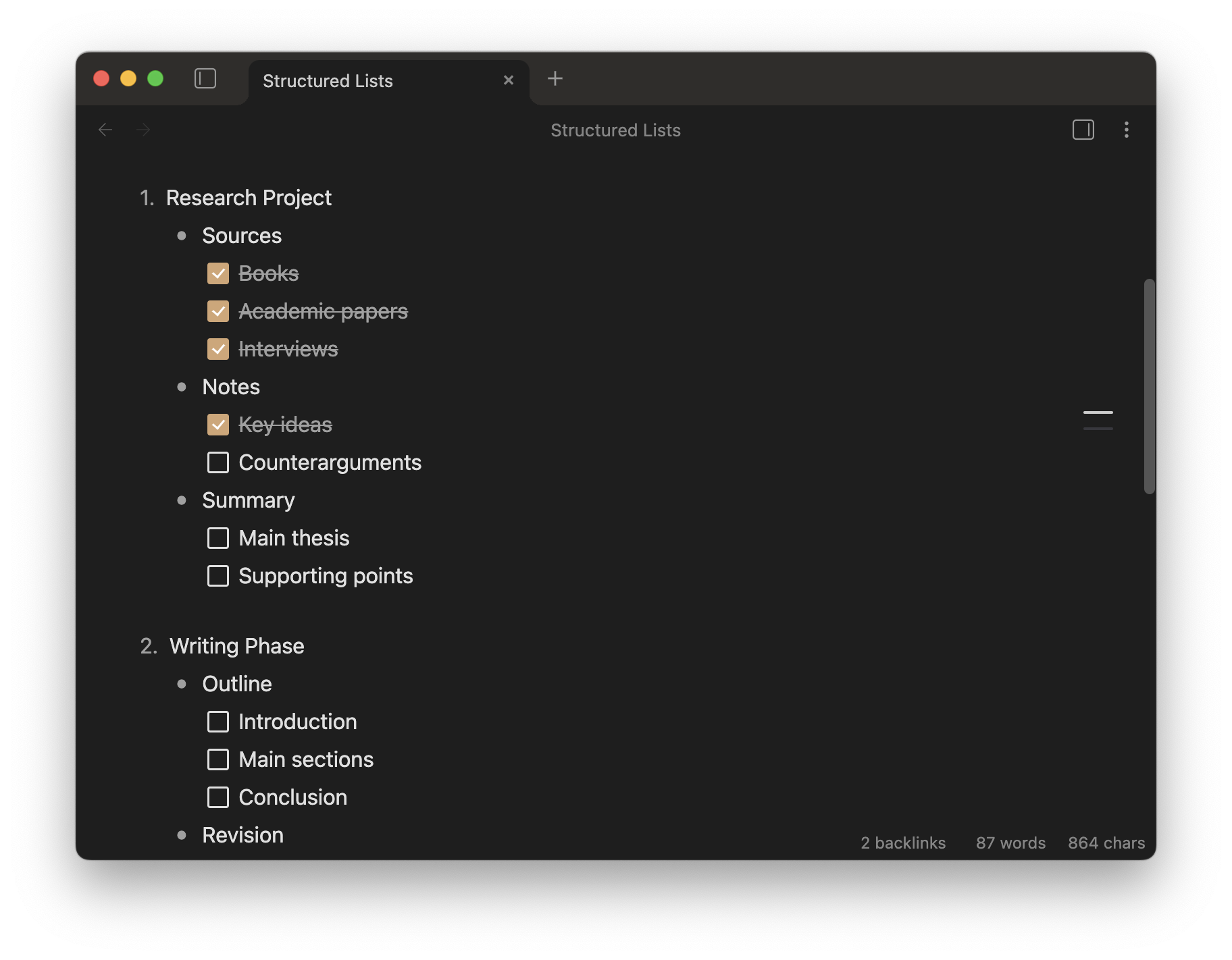Open a new tab with the plus icon
Screen dimensions: 1232x960
click(555, 78)
